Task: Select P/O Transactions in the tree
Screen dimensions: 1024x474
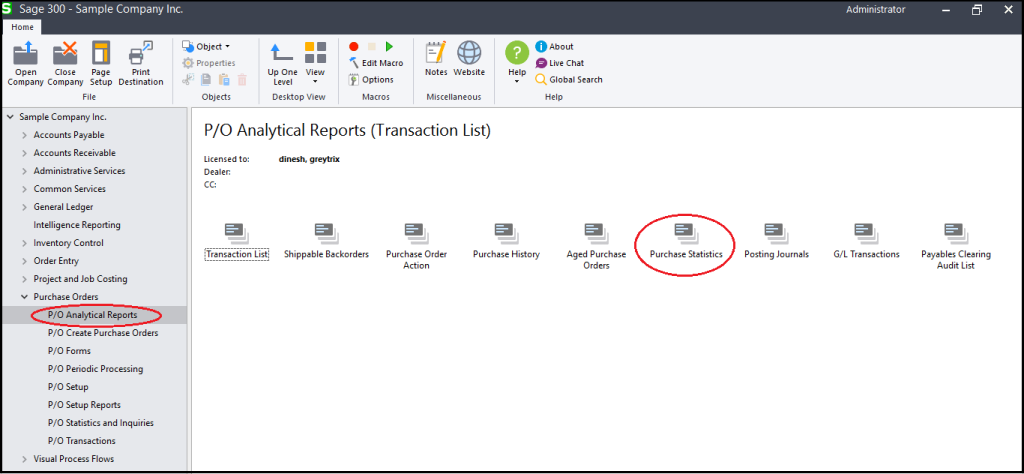Action: (82, 441)
